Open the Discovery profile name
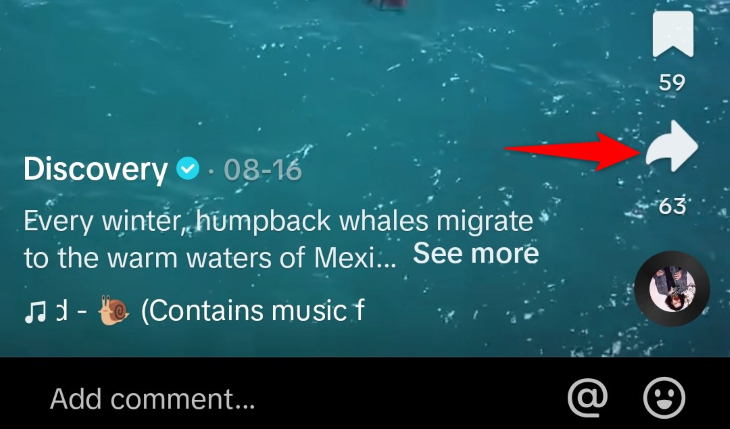730x429 pixels. pos(95,169)
